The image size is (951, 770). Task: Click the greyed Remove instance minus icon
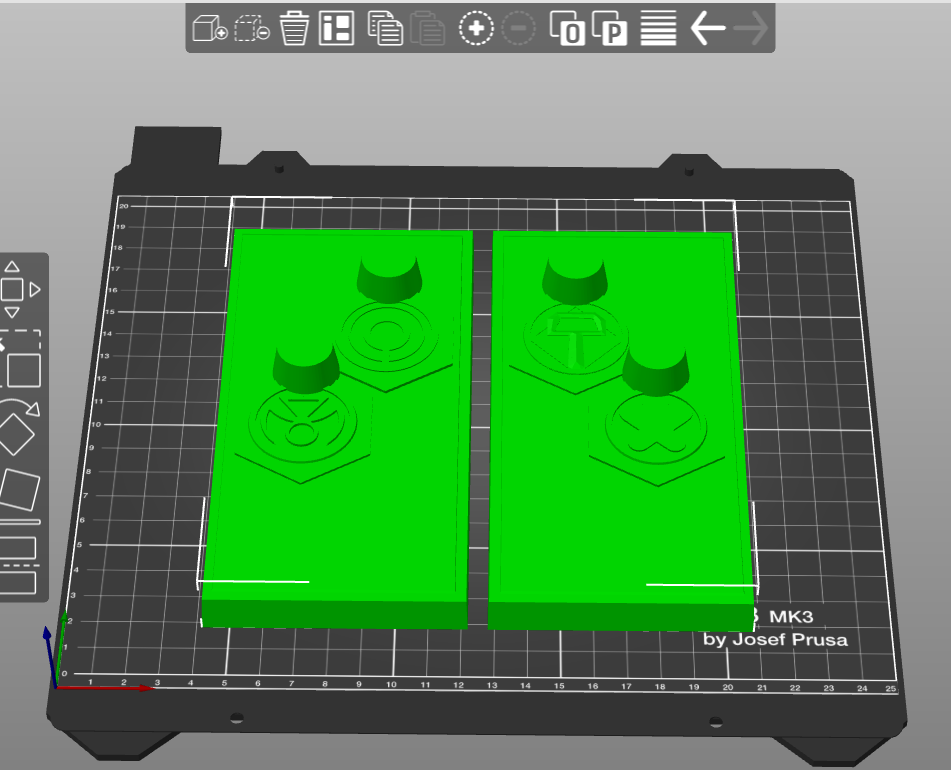519,28
